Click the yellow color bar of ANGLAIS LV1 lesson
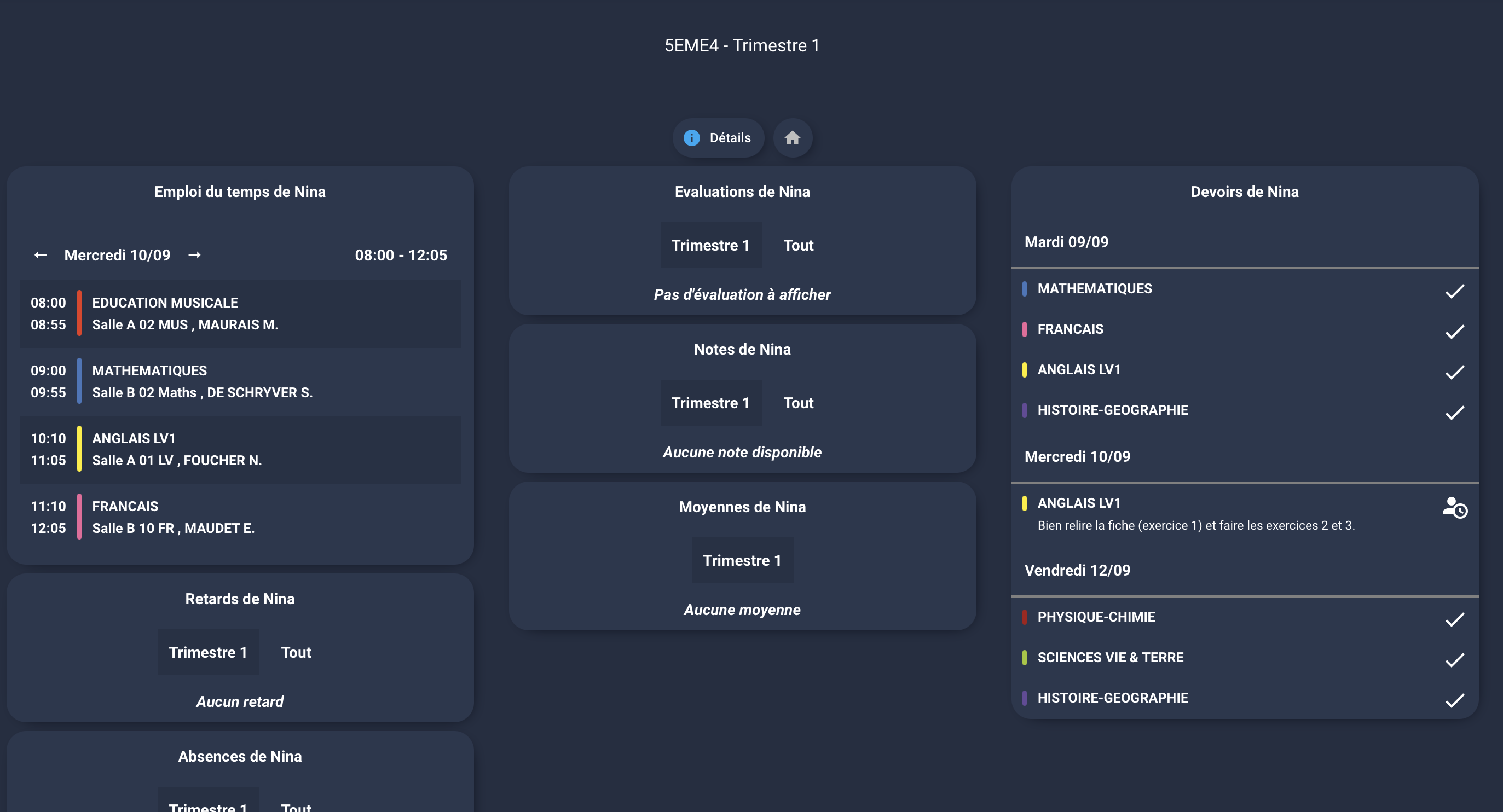Image resolution: width=1503 pixels, height=812 pixels. point(79,449)
